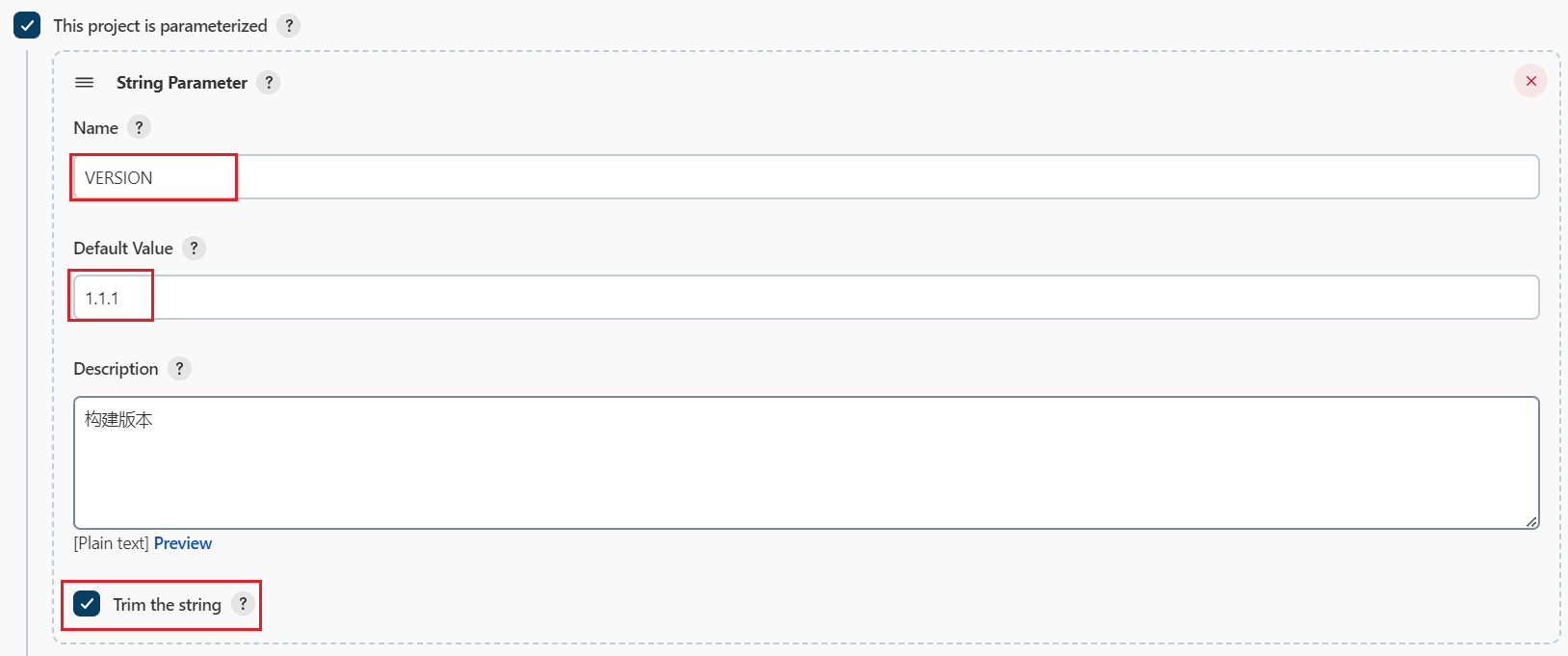
Task: Select the 'String Parameter' section title
Action: point(182,83)
